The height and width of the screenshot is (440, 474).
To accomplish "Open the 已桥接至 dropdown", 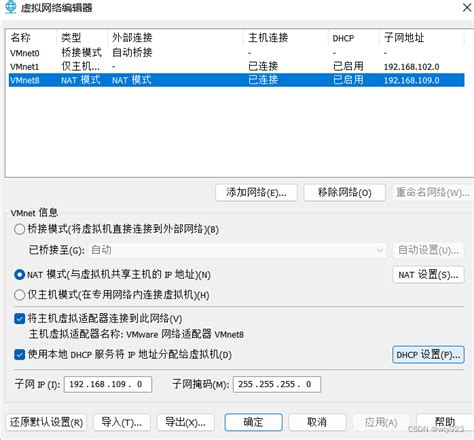I will (x=237, y=250).
